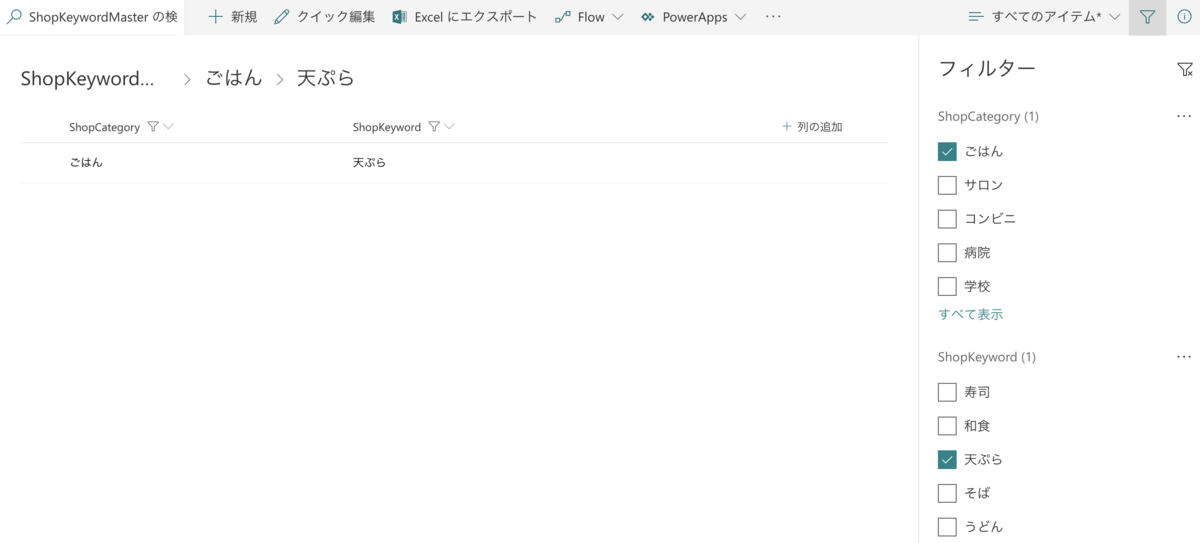Check the サロン filter checkbox
Screen dimensions: 1200x543
click(947, 185)
